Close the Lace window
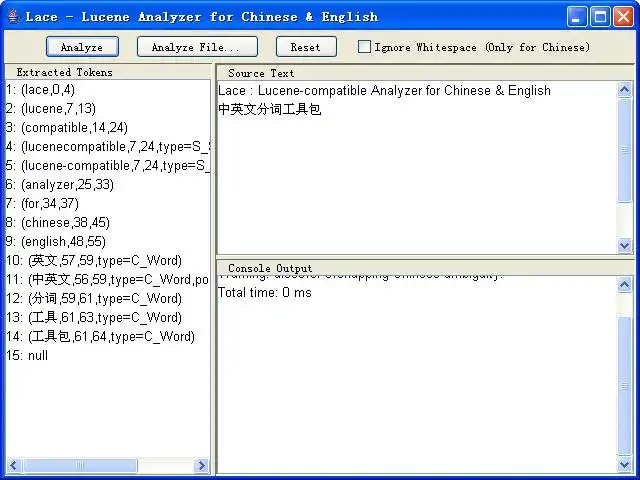 pos(623,17)
